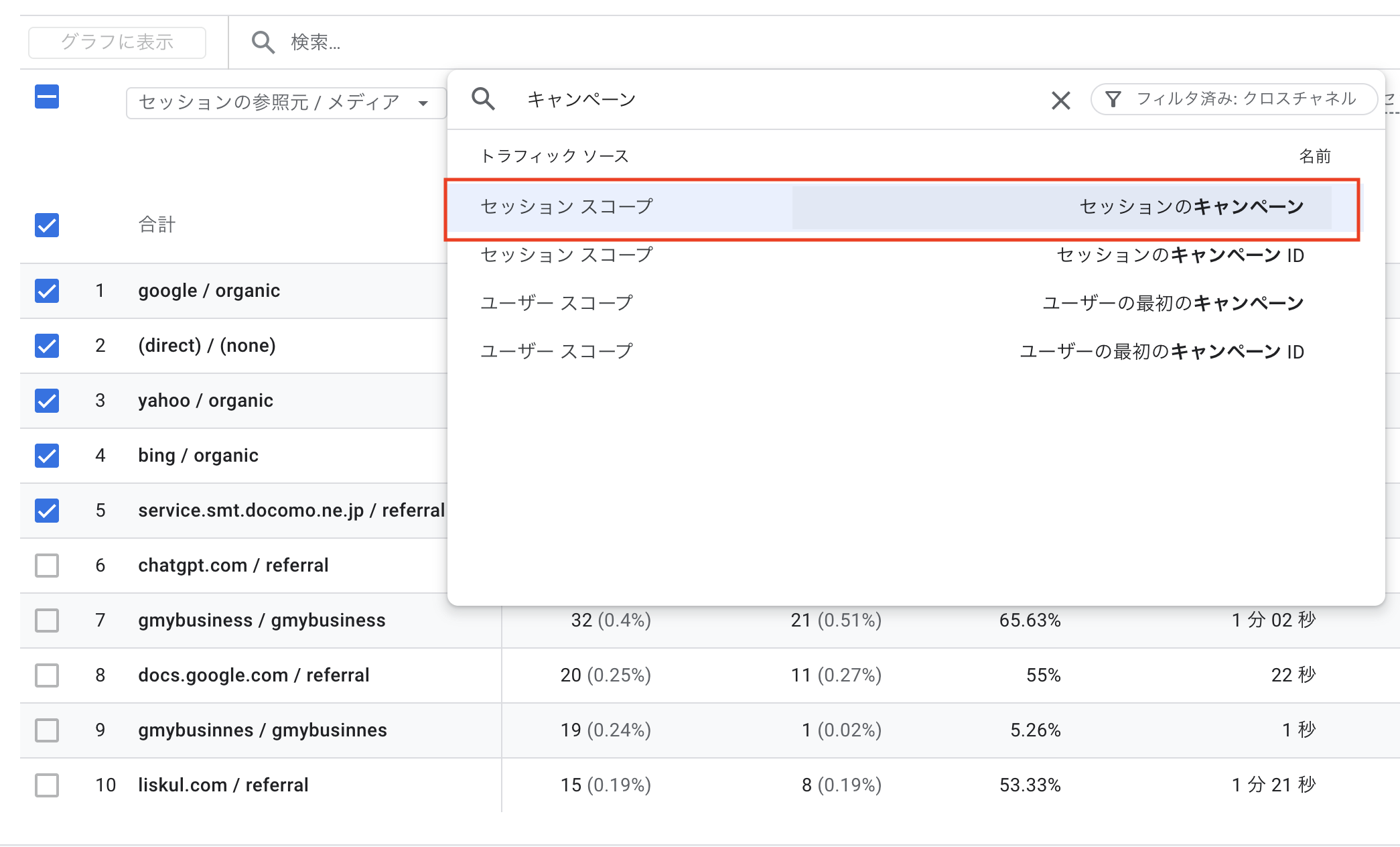Select セッションのキャンペーン option

(1192, 206)
